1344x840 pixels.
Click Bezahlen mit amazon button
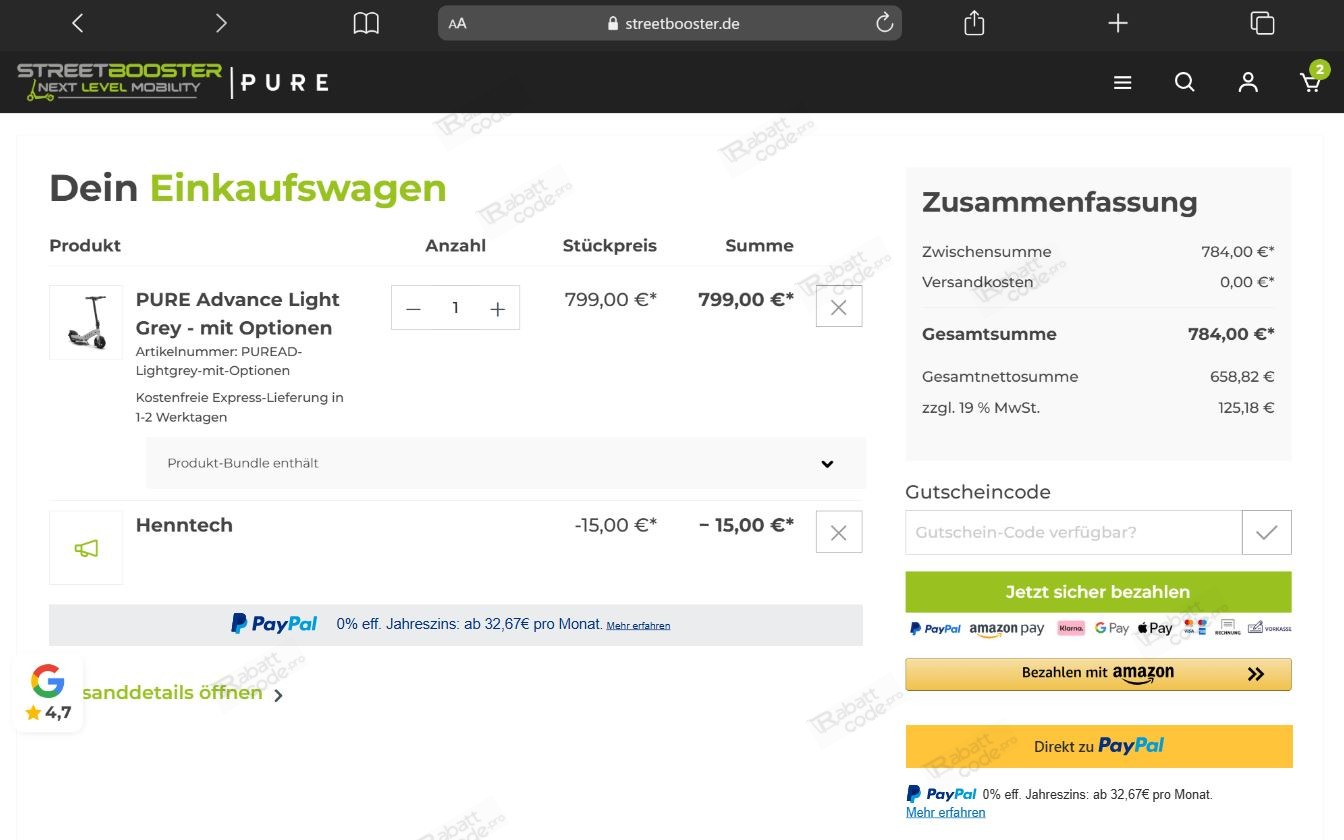(1098, 674)
